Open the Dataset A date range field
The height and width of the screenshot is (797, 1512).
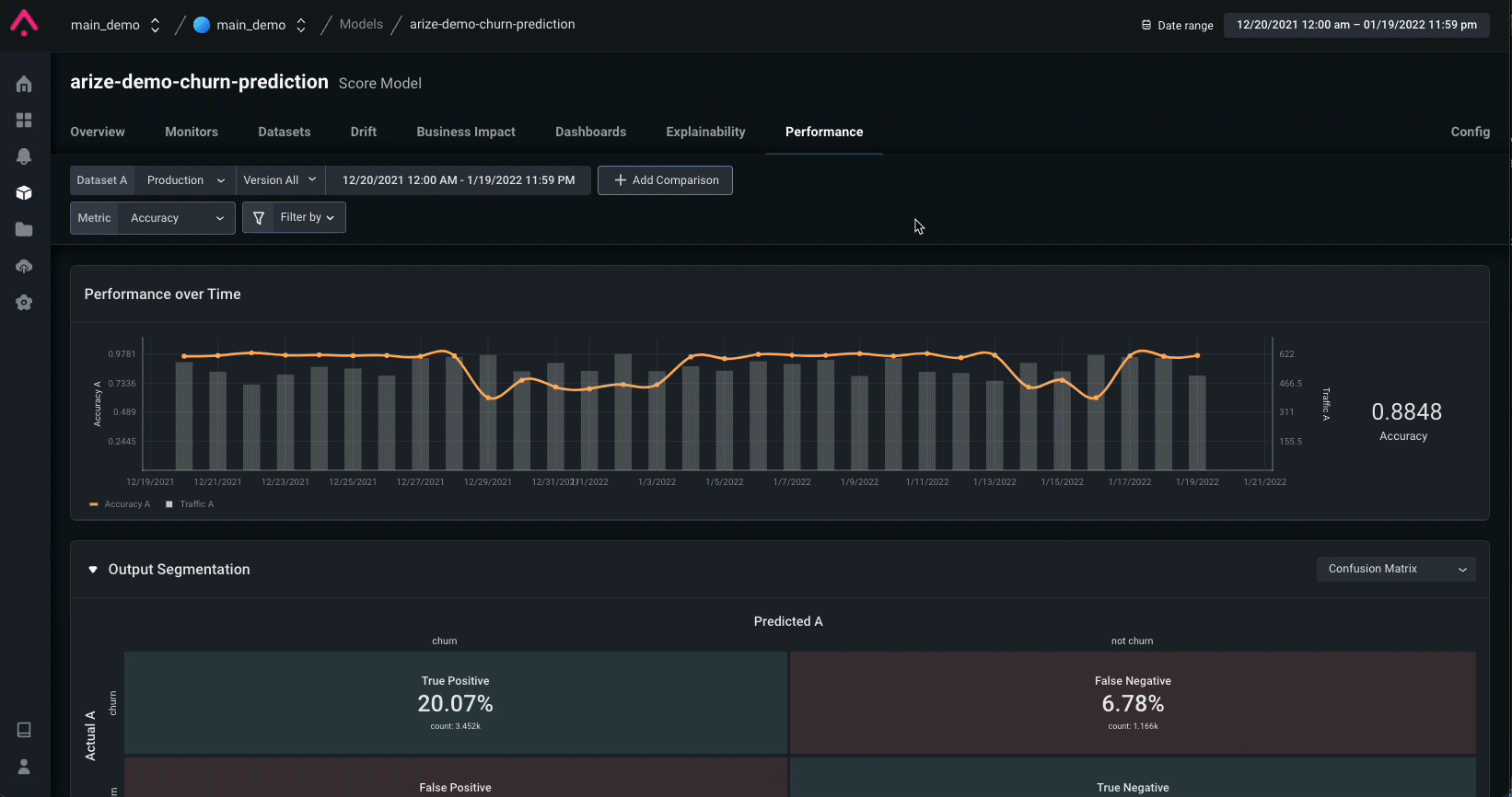[x=459, y=180]
